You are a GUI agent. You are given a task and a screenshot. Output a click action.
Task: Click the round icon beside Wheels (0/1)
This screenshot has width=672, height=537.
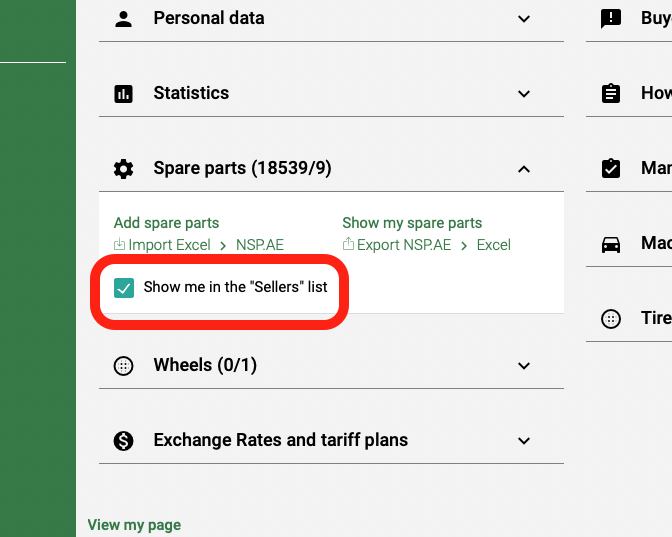point(123,366)
